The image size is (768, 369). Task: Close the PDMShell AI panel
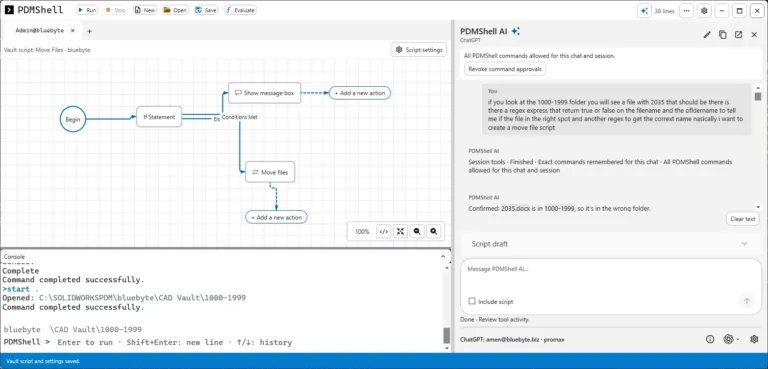point(754,34)
